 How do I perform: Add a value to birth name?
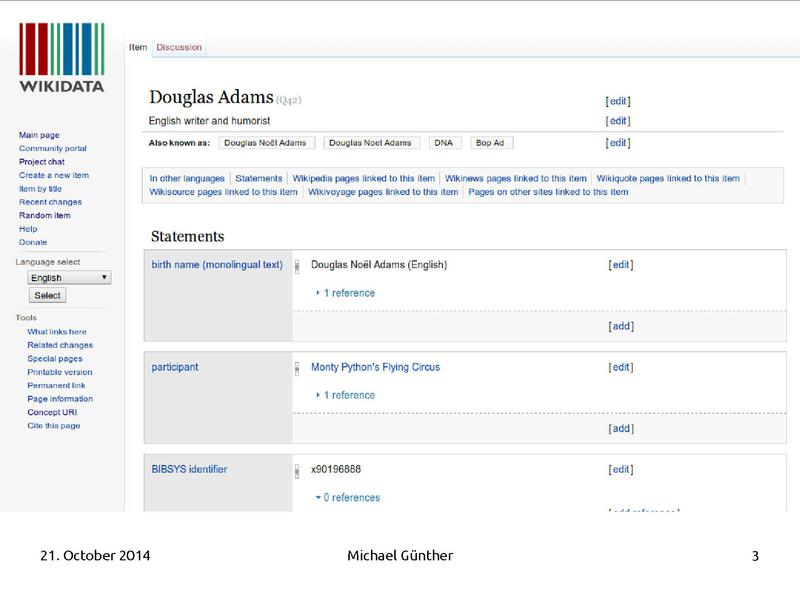(621, 326)
